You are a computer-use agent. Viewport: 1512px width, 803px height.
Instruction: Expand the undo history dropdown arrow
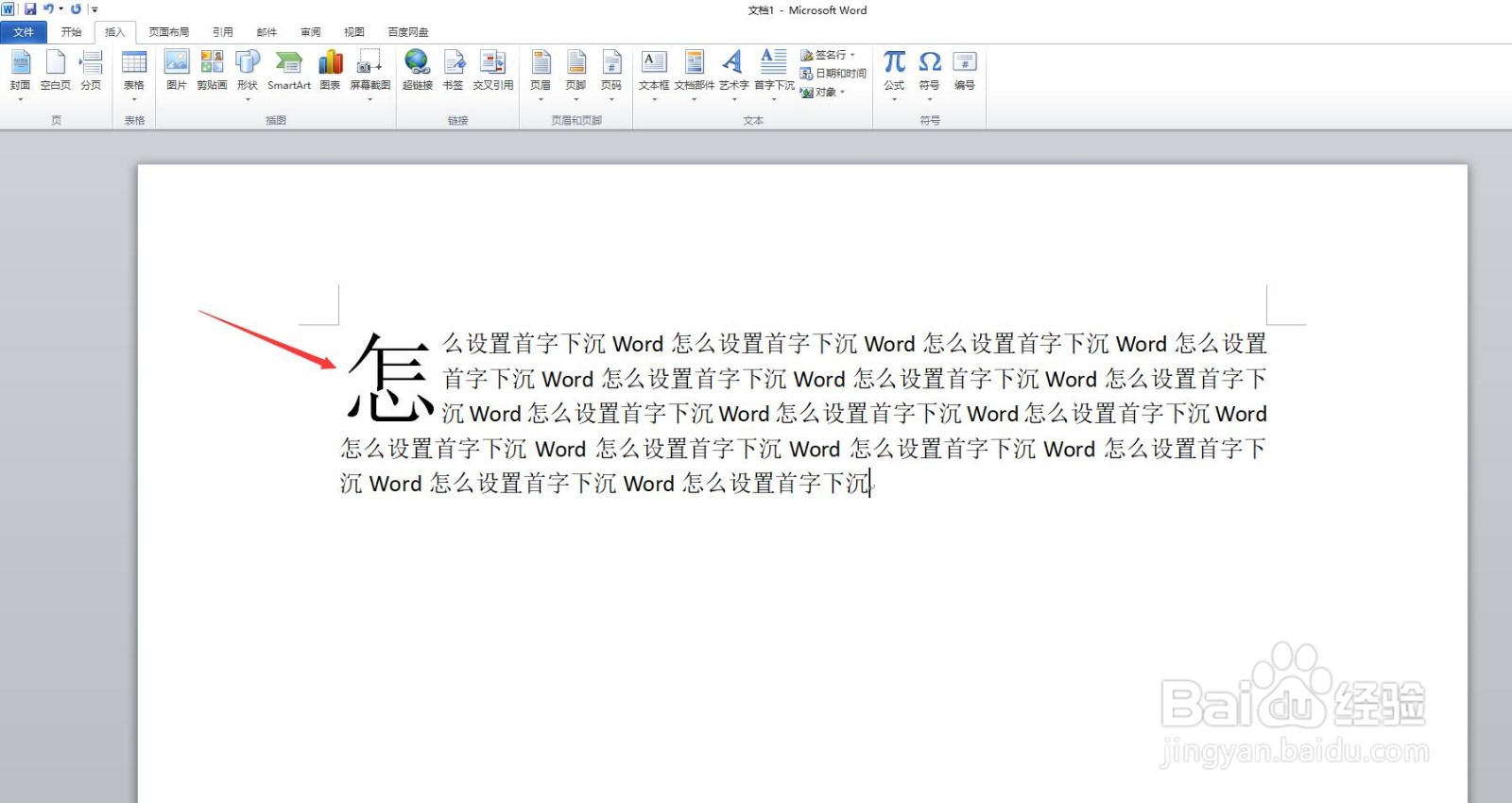click(x=61, y=9)
